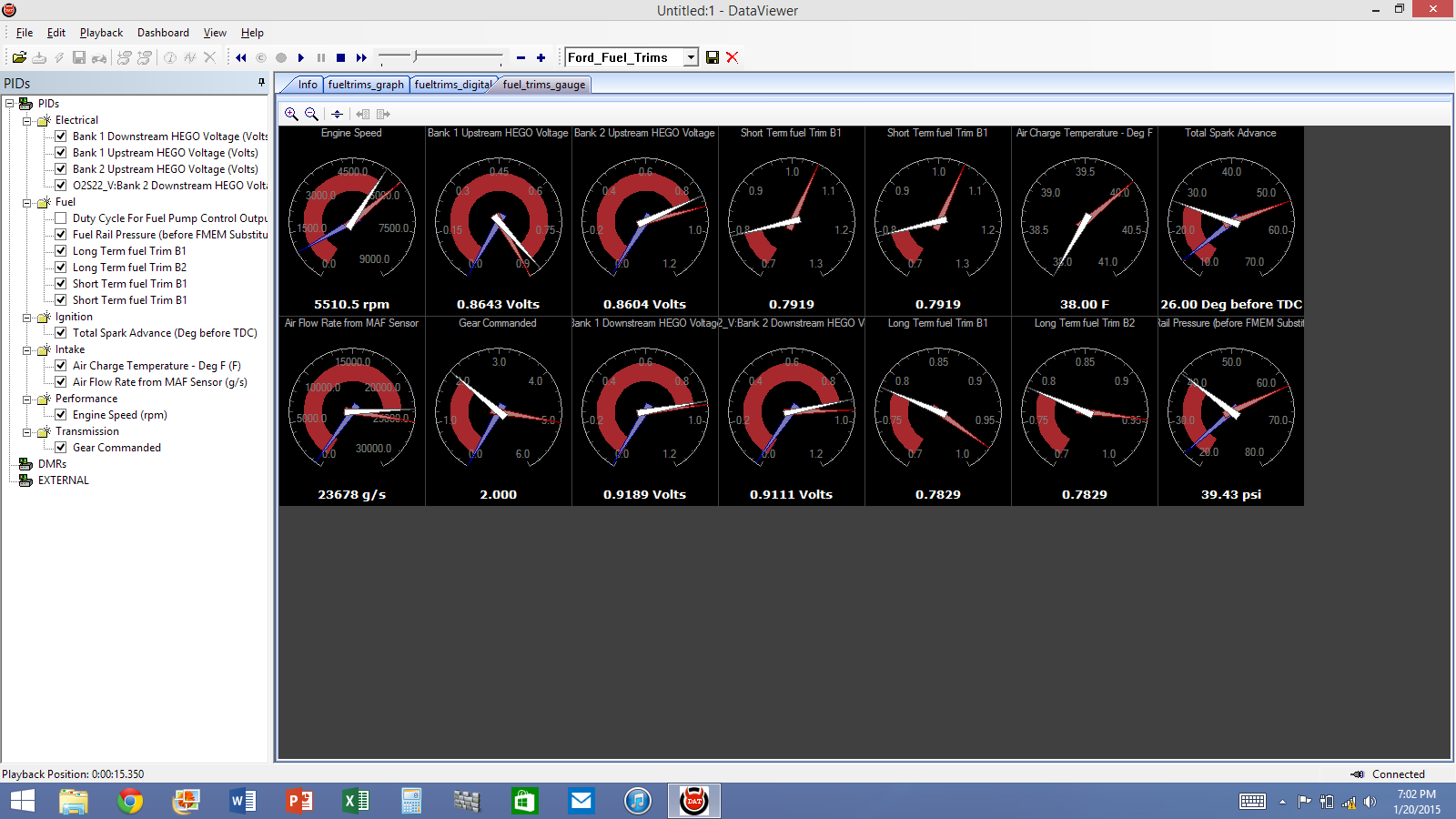Save the Ford_Fuel_Trims dashboard configuration
The width and height of the screenshot is (1456, 819).
click(x=713, y=57)
